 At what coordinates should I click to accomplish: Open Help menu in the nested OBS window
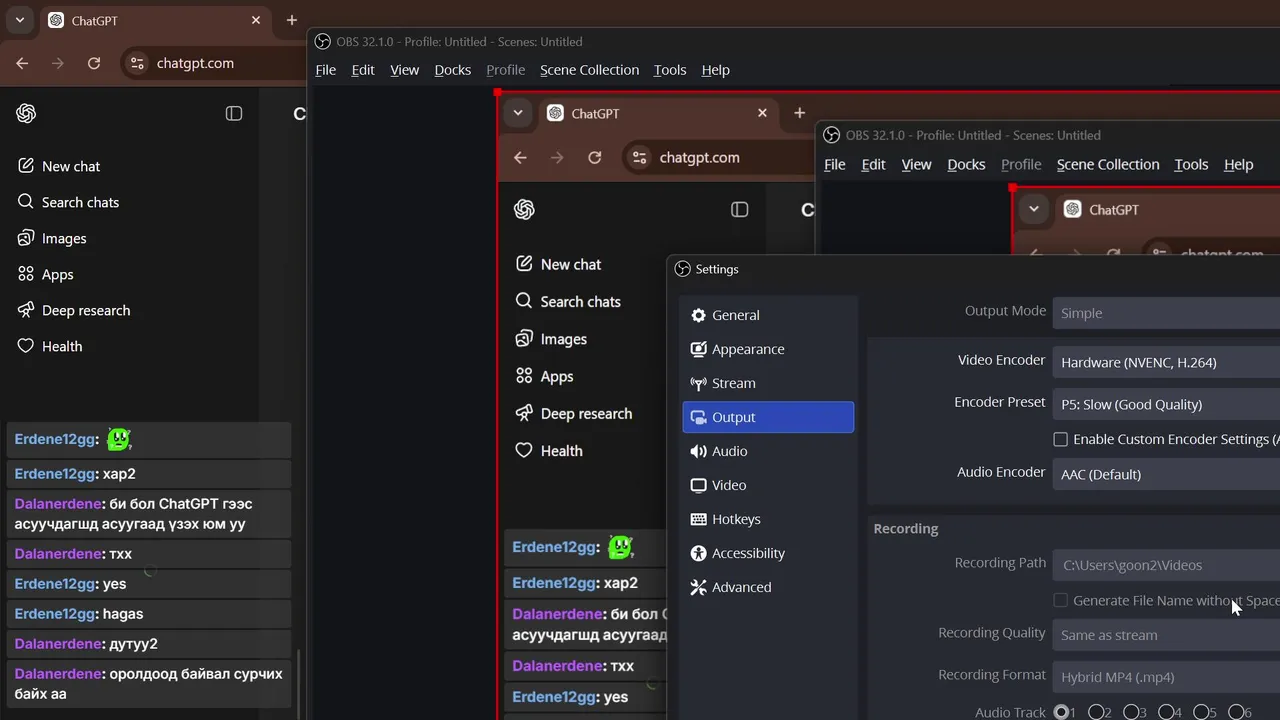pyautogui.click(x=1238, y=165)
